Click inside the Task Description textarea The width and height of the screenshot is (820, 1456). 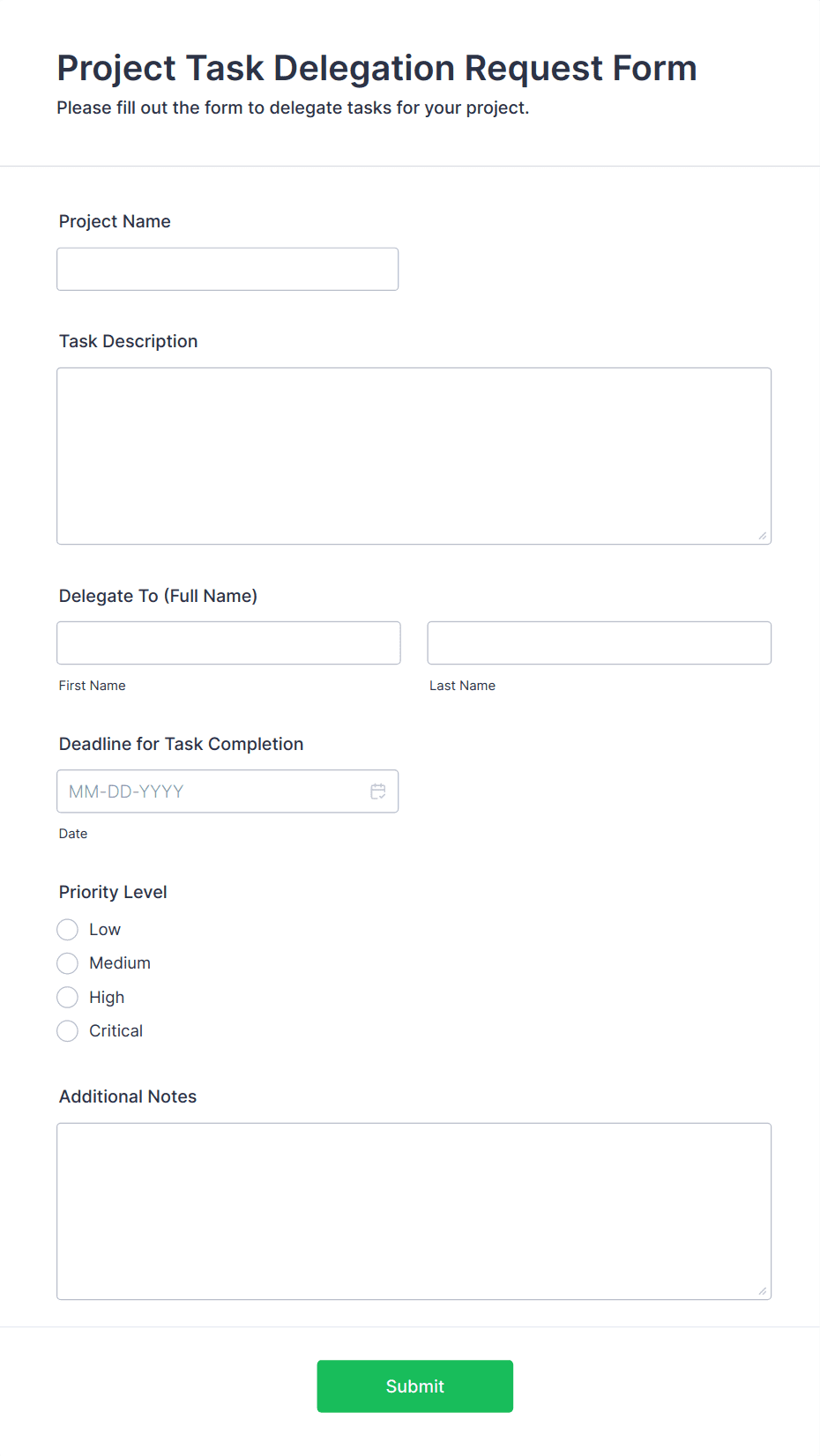414,456
